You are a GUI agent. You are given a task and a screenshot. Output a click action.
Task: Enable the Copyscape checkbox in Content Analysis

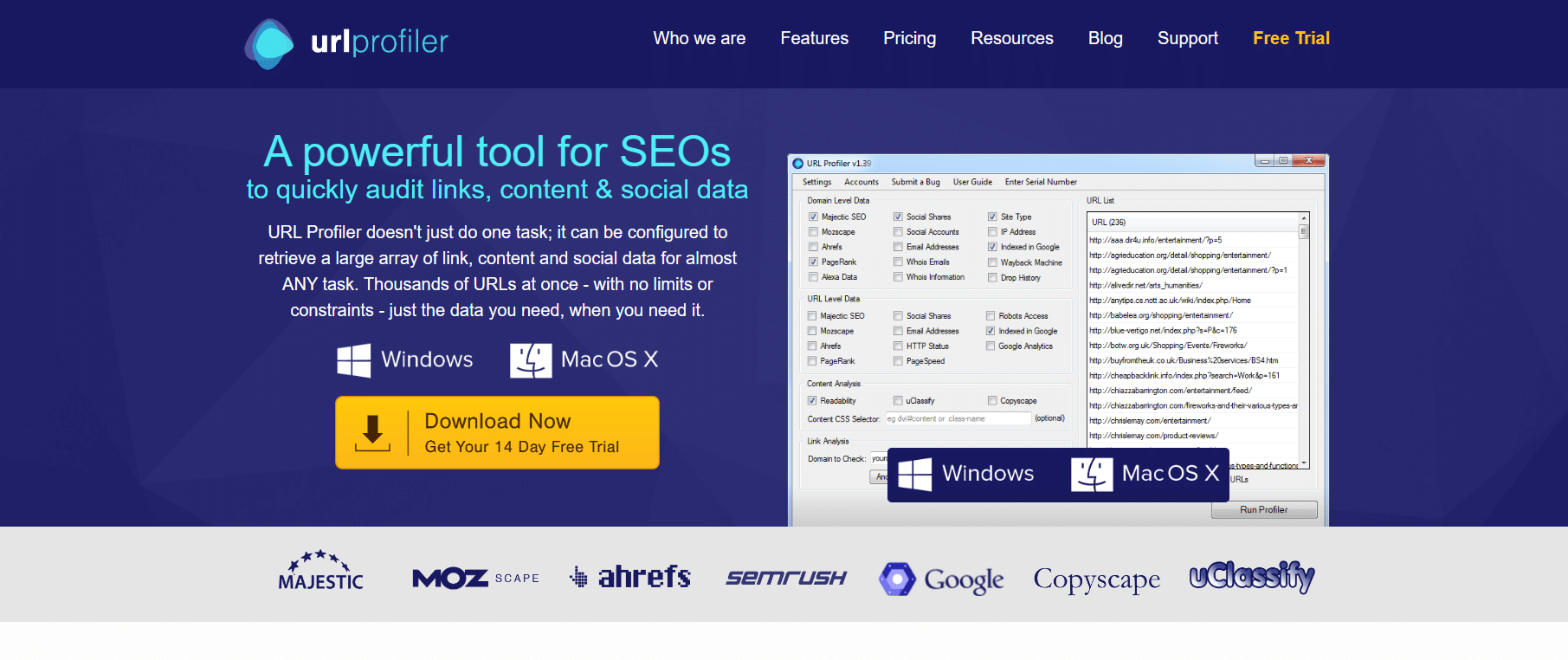click(992, 400)
